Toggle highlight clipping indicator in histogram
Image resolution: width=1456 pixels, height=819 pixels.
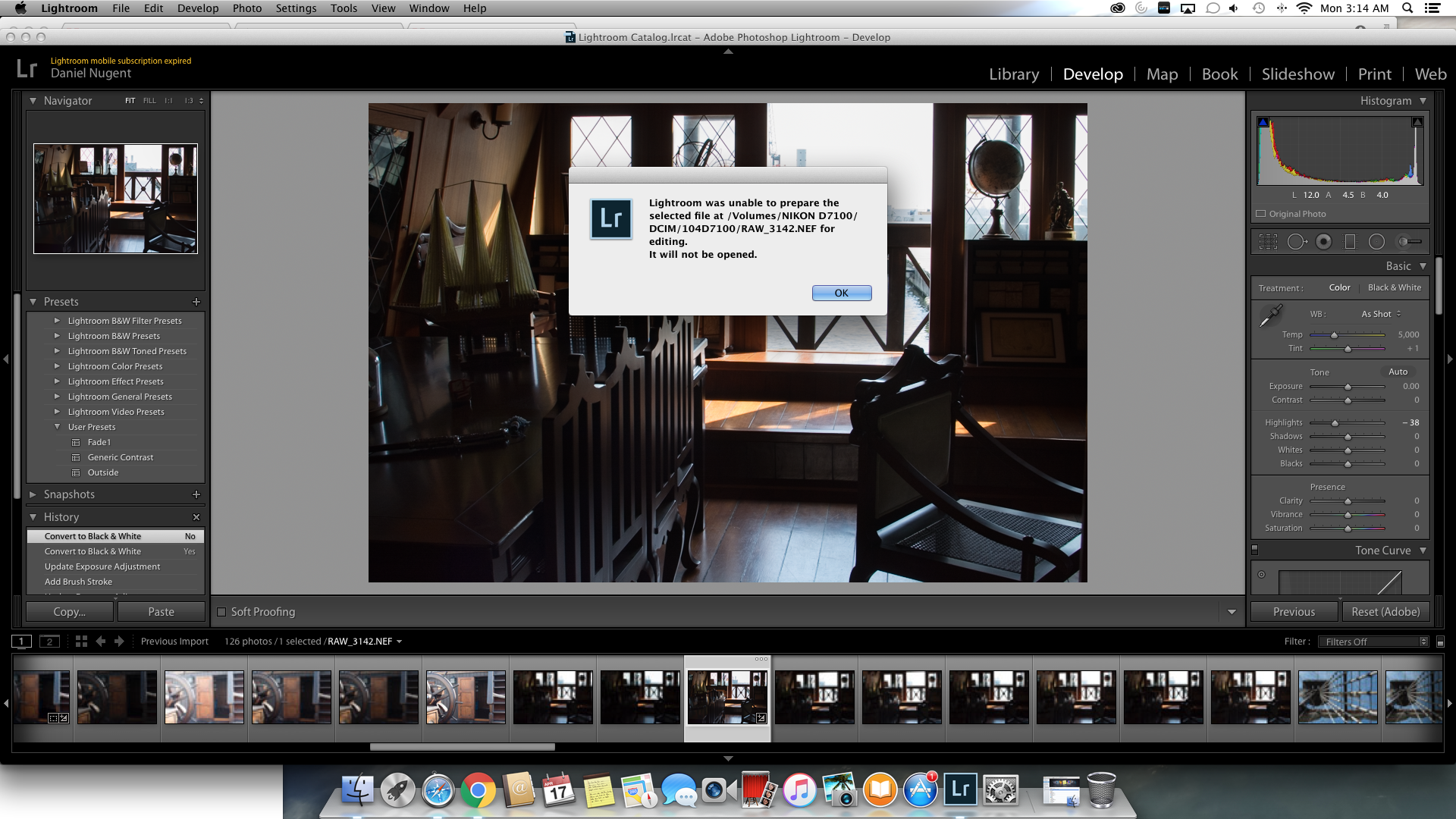(x=1417, y=122)
